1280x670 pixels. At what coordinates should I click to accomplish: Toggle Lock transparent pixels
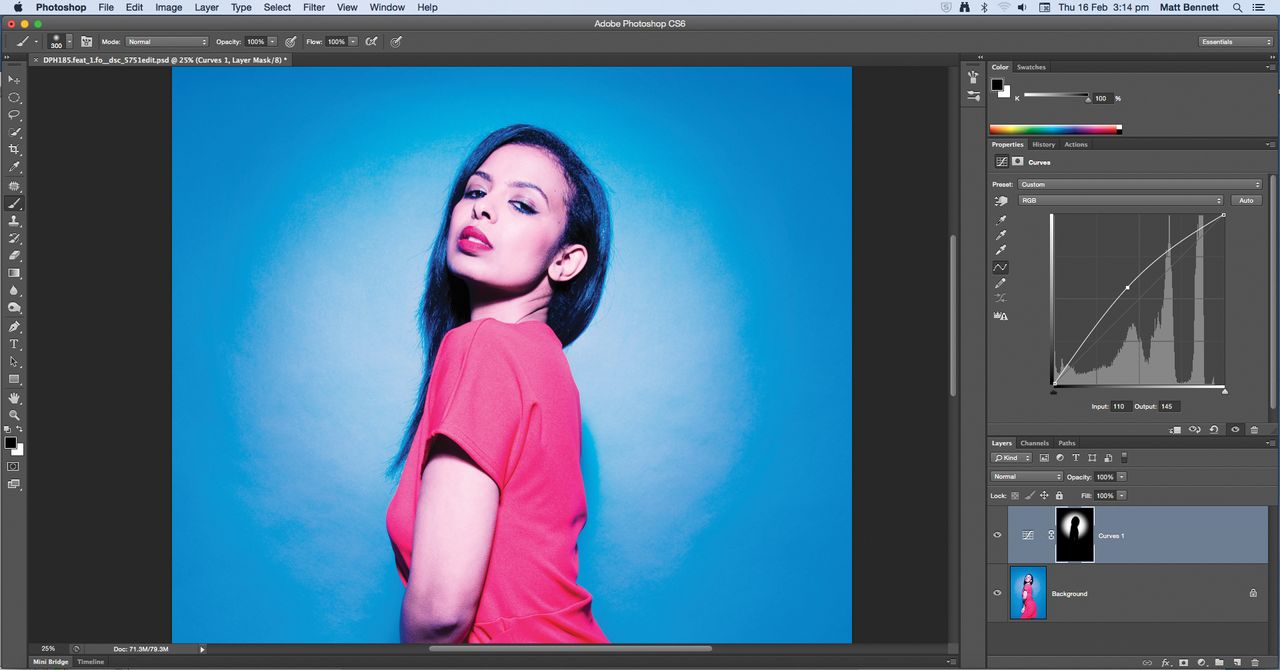tap(1015, 495)
